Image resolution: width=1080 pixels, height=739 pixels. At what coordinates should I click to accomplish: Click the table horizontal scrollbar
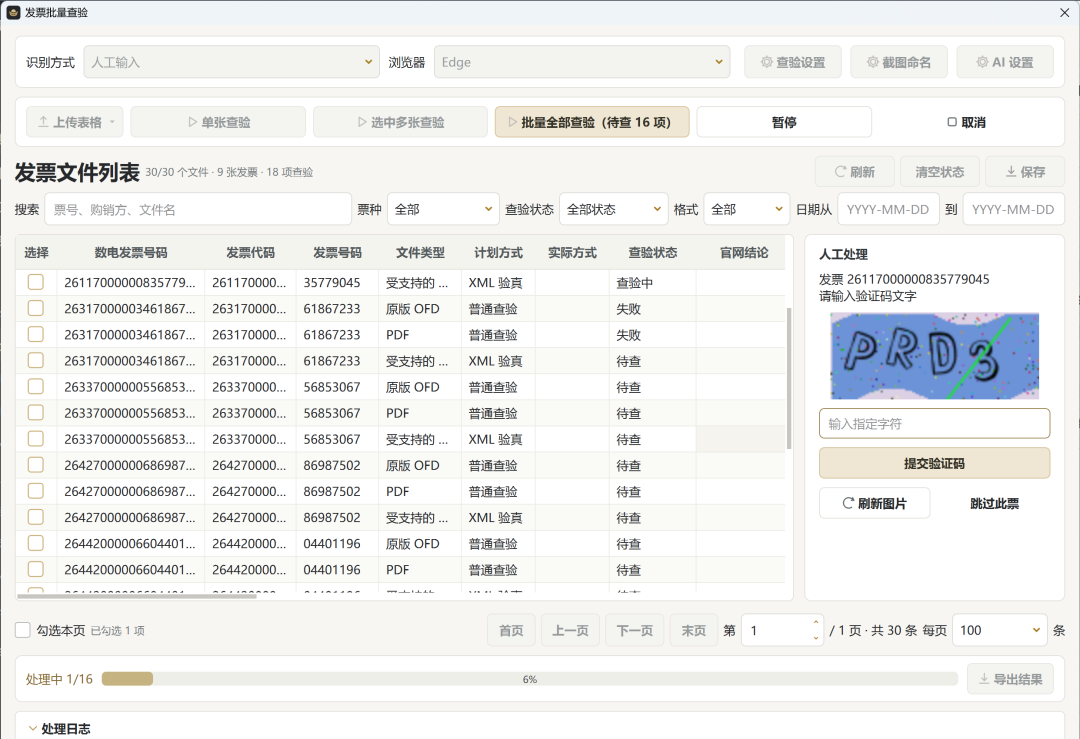(136, 596)
